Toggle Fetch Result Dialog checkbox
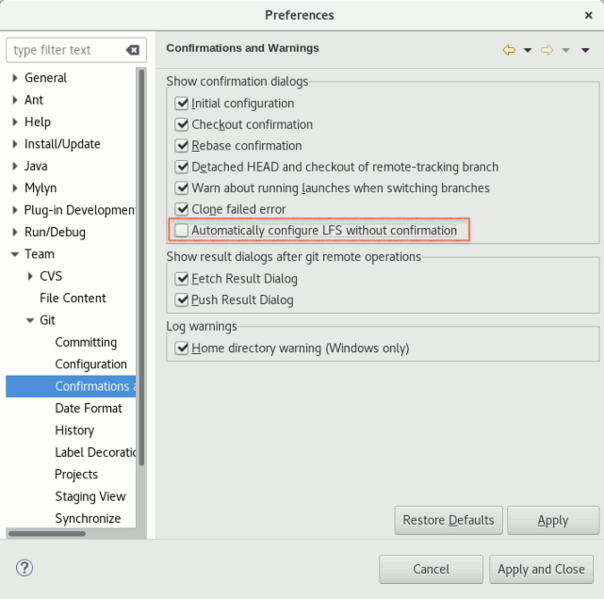Image resolution: width=604 pixels, height=599 pixels. [181, 279]
